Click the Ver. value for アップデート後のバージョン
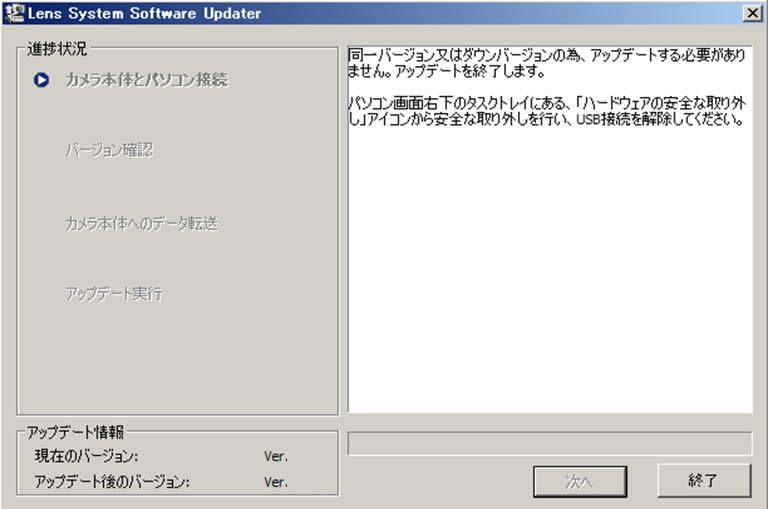Viewport: 768px width, 509px height. [x=276, y=481]
